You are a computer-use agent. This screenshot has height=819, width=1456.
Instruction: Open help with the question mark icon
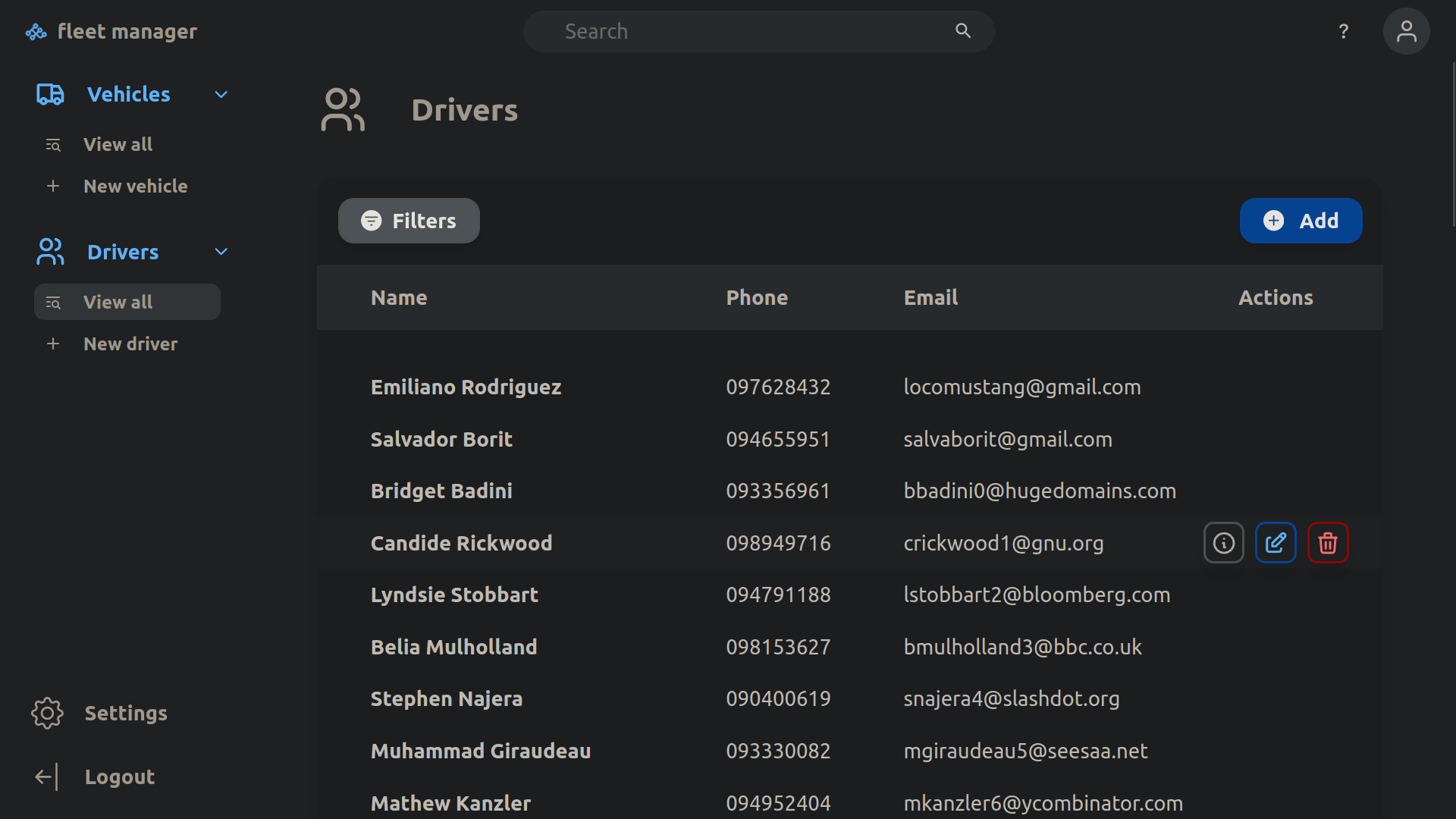click(1343, 31)
